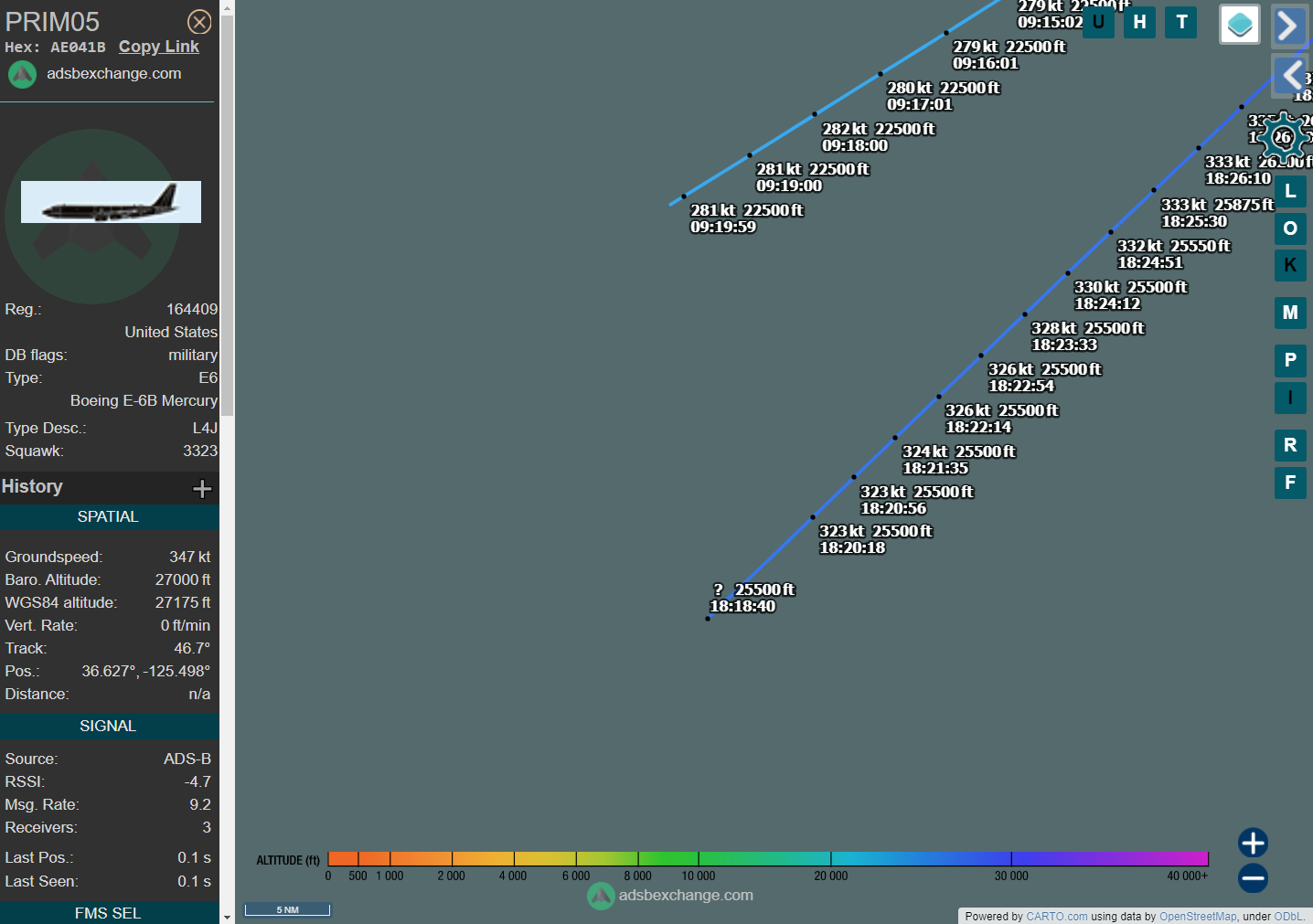Select the FMS SEL section header
Screen dimensions: 1313x924
tap(108, 913)
